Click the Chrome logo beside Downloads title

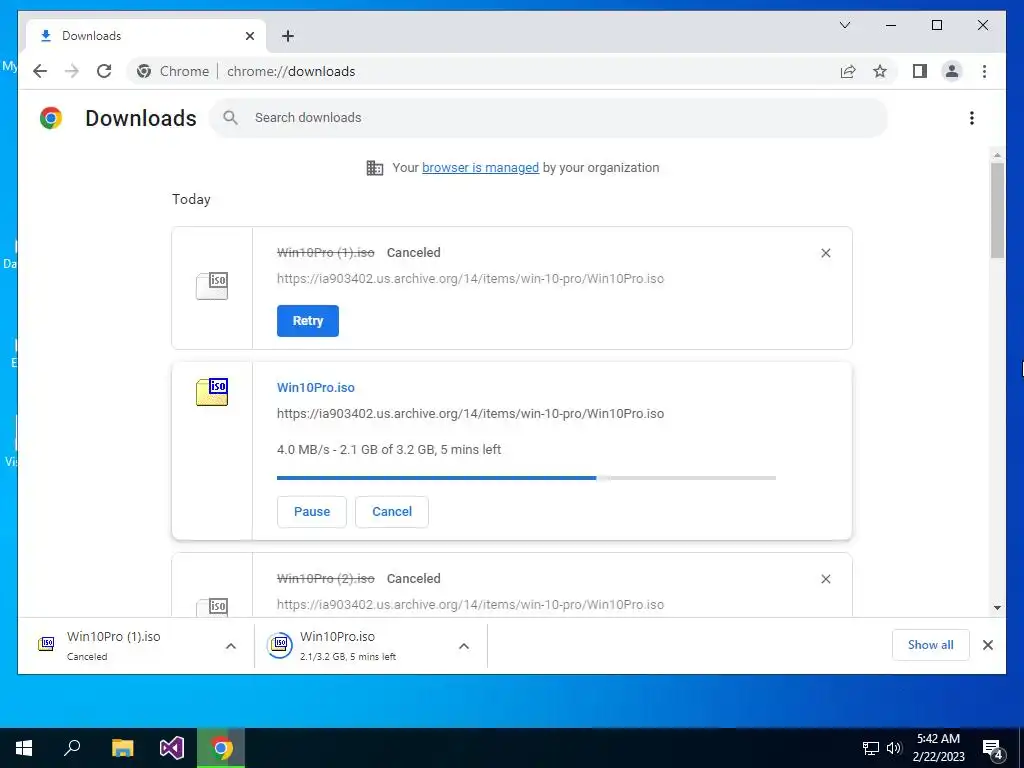pos(51,118)
